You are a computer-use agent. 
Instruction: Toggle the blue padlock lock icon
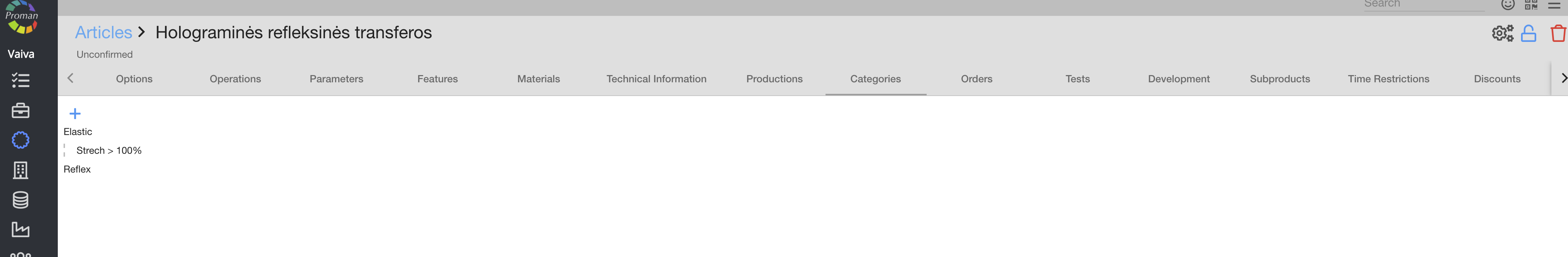coord(1528,34)
